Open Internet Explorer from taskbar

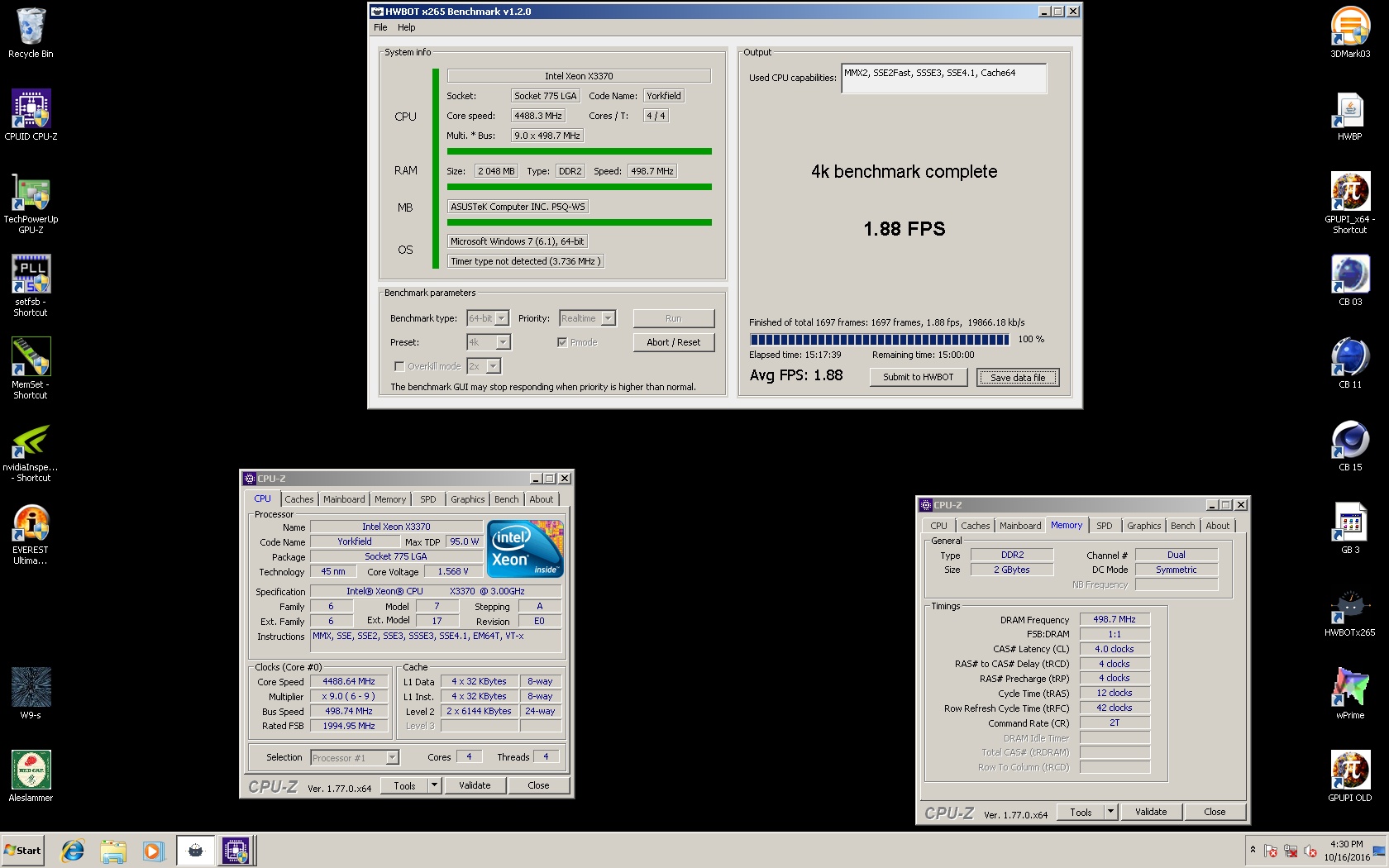point(73,850)
